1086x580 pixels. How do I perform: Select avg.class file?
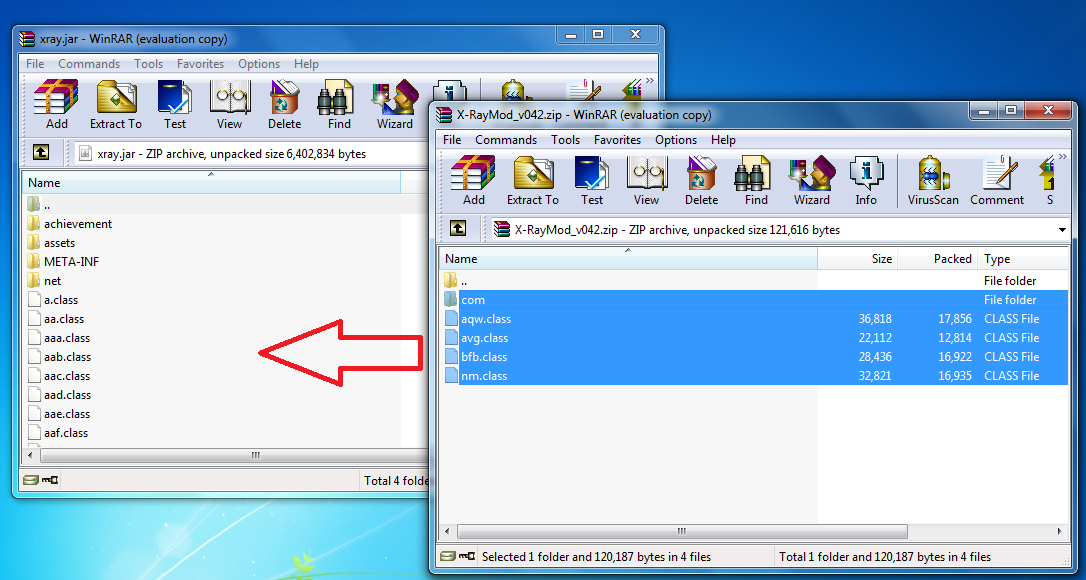tap(754, 337)
